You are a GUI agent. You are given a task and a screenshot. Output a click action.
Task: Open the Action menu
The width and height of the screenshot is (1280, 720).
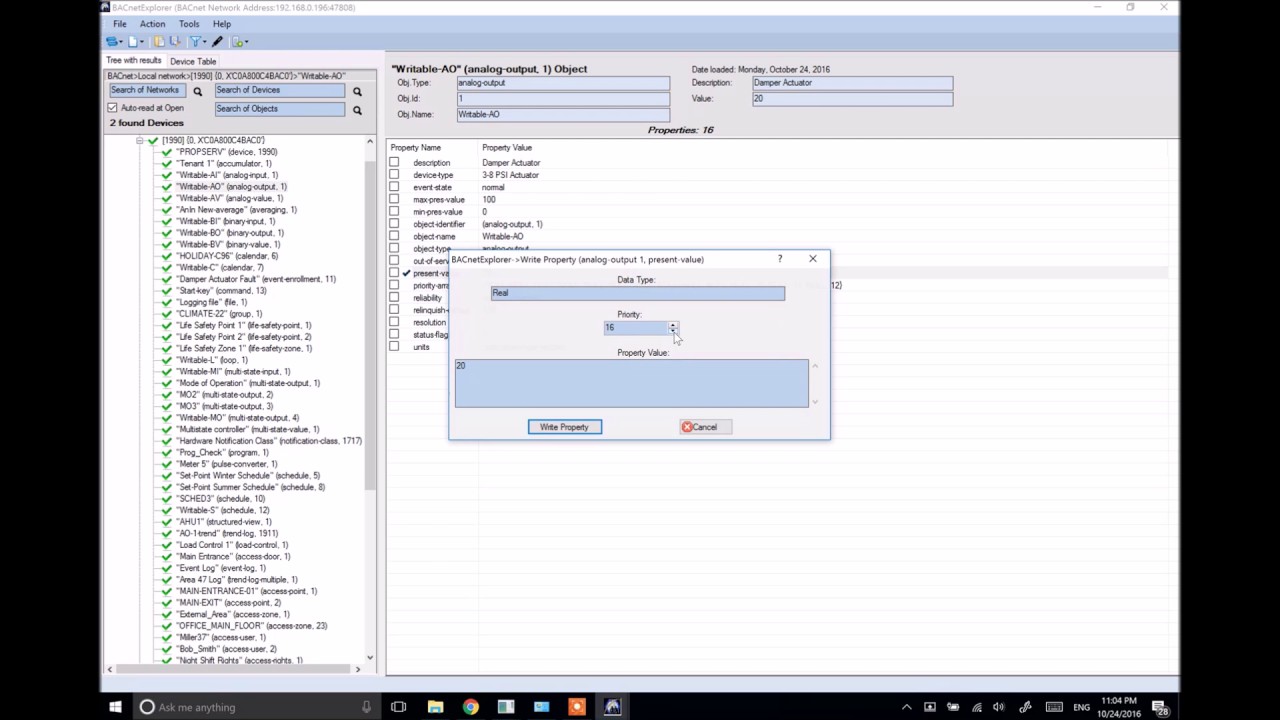152,24
